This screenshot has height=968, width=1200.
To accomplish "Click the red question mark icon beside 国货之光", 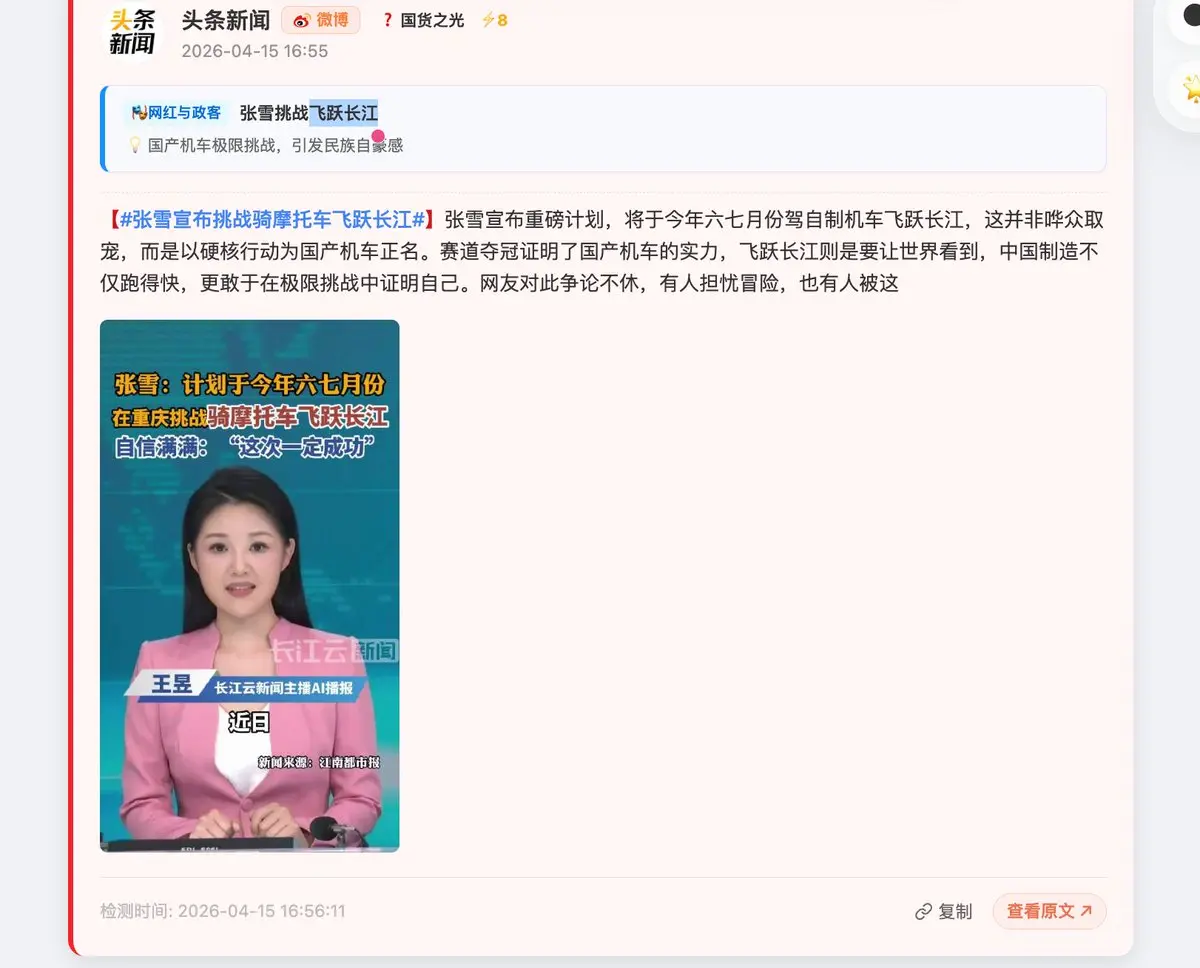I will 387,20.
